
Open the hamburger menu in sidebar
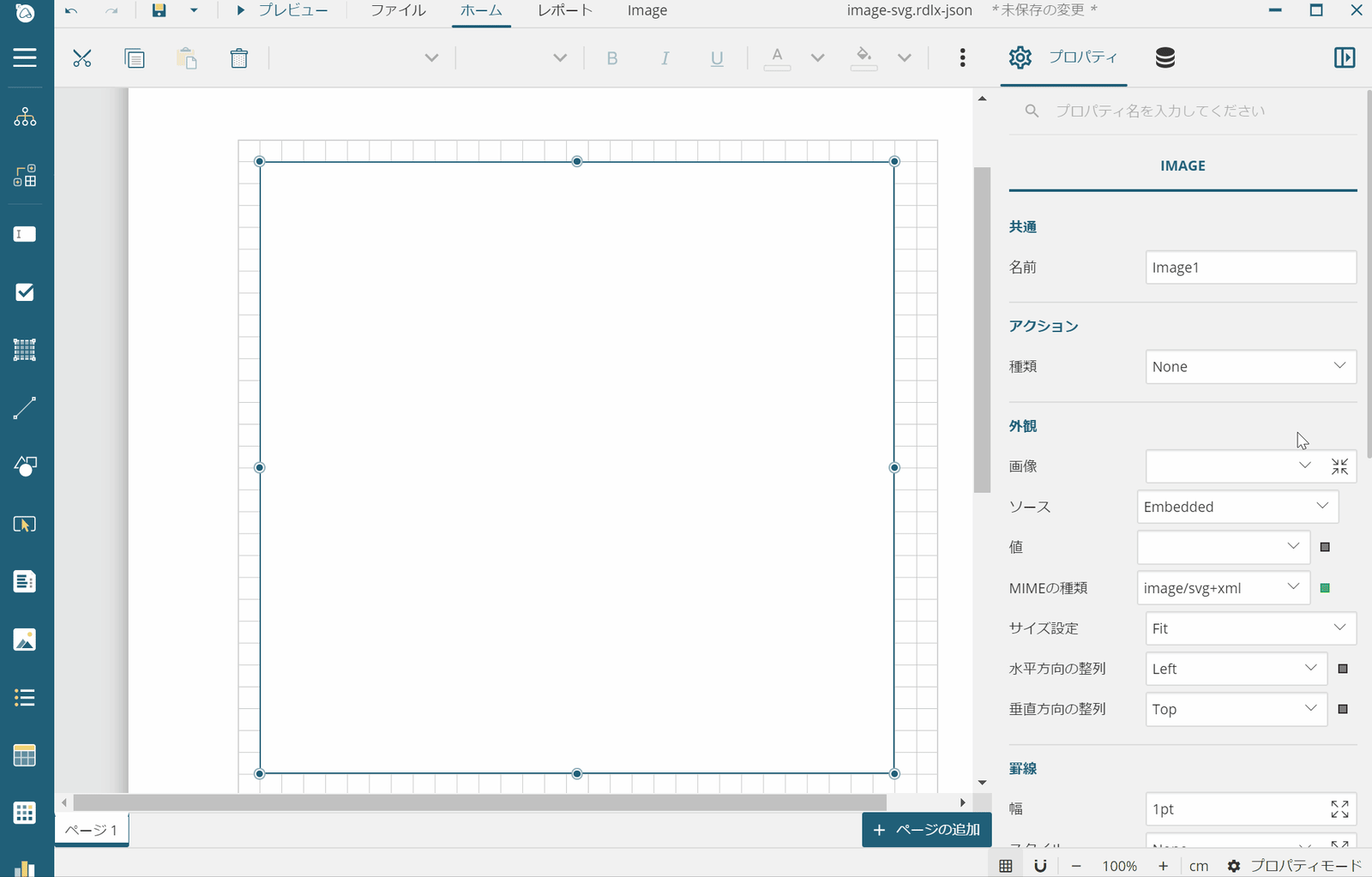[x=25, y=57]
